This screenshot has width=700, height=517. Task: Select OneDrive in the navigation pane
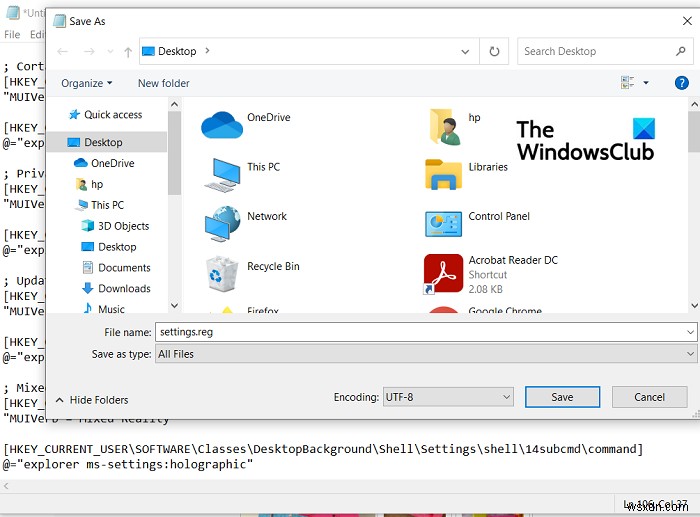pyautogui.click(x=104, y=163)
